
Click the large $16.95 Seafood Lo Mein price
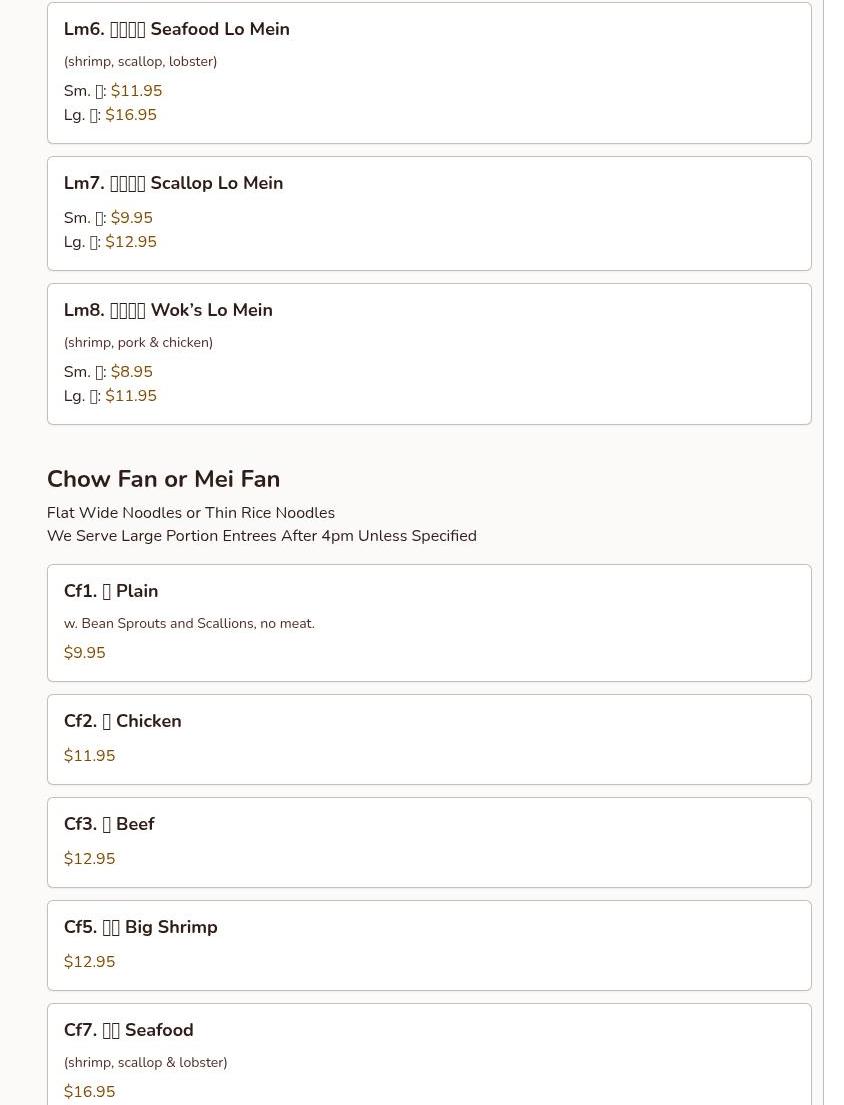click(x=131, y=115)
